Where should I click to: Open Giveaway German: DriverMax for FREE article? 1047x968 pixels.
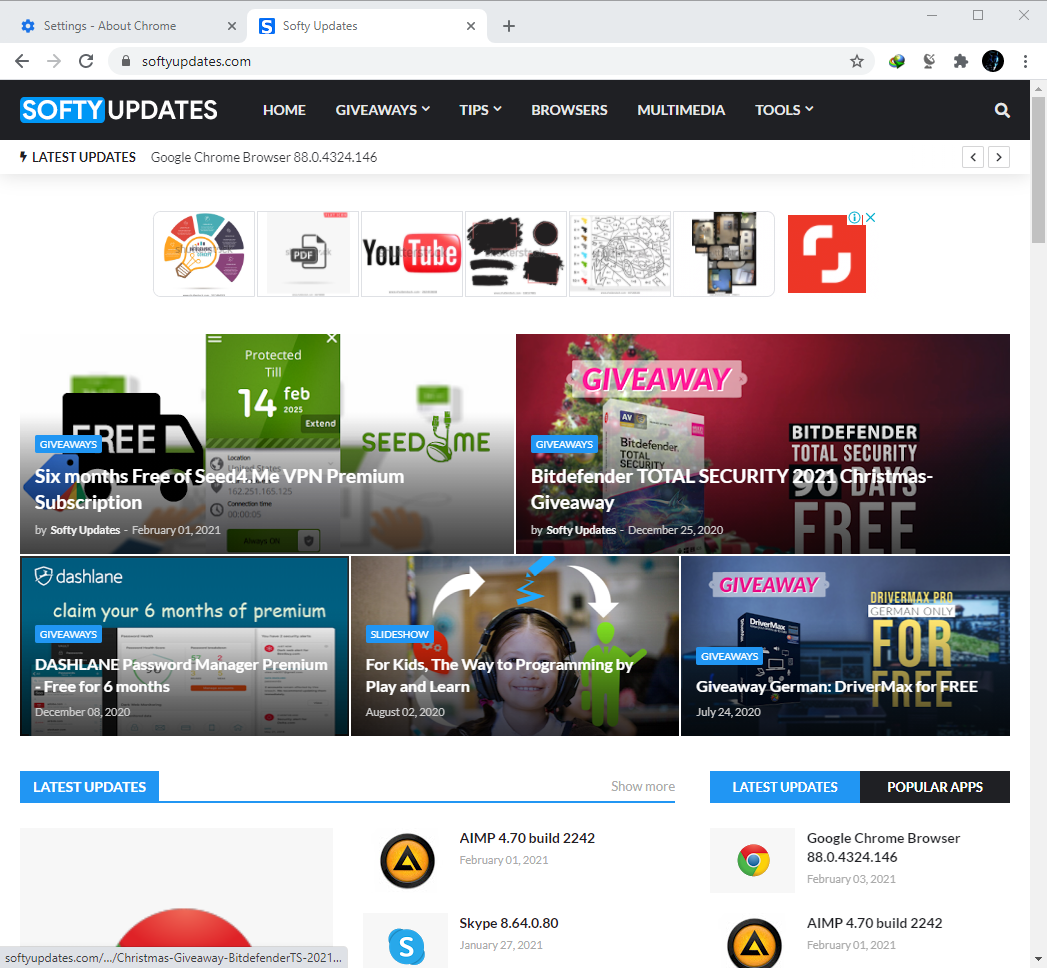(837, 687)
